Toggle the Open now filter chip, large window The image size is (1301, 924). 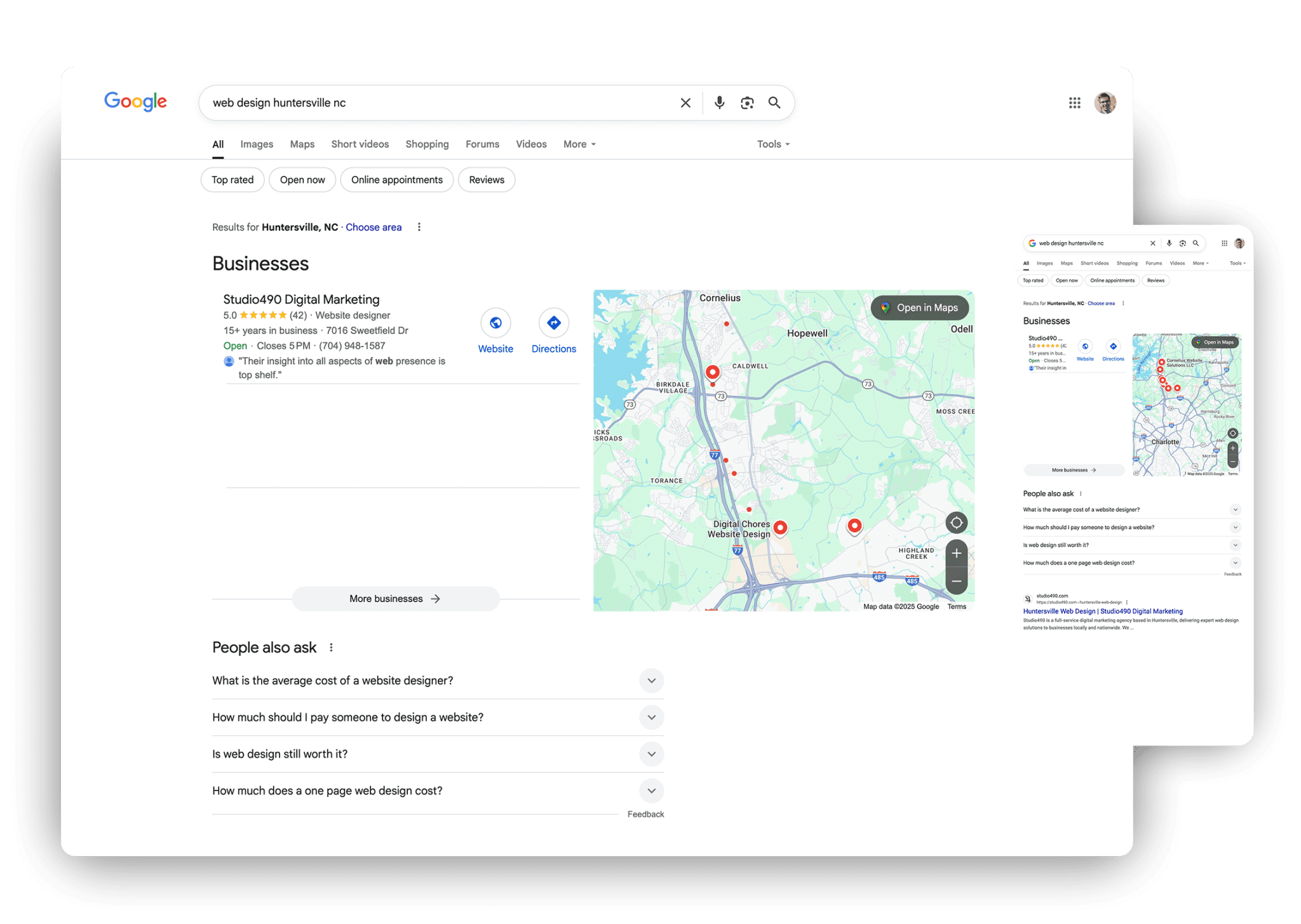click(x=302, y=180)
